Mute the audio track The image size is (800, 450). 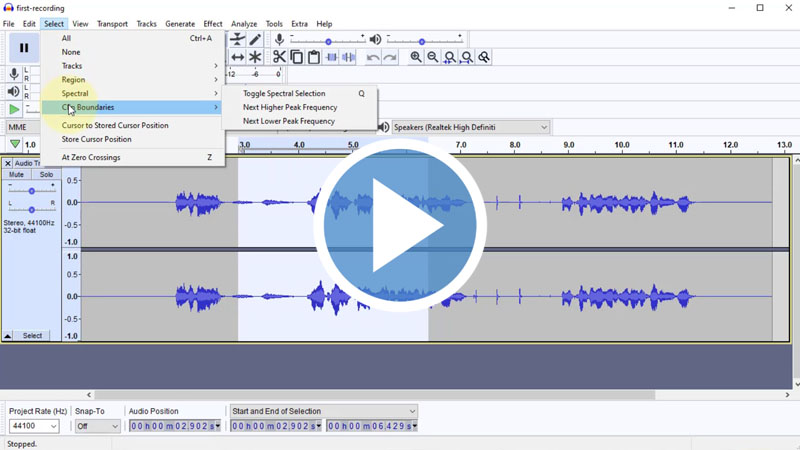click(x=16, y=175)
